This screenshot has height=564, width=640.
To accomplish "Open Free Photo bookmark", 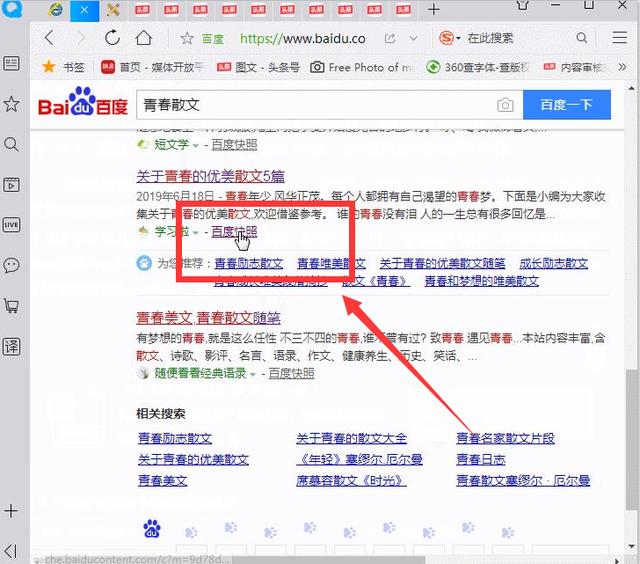I will [362, 67].
